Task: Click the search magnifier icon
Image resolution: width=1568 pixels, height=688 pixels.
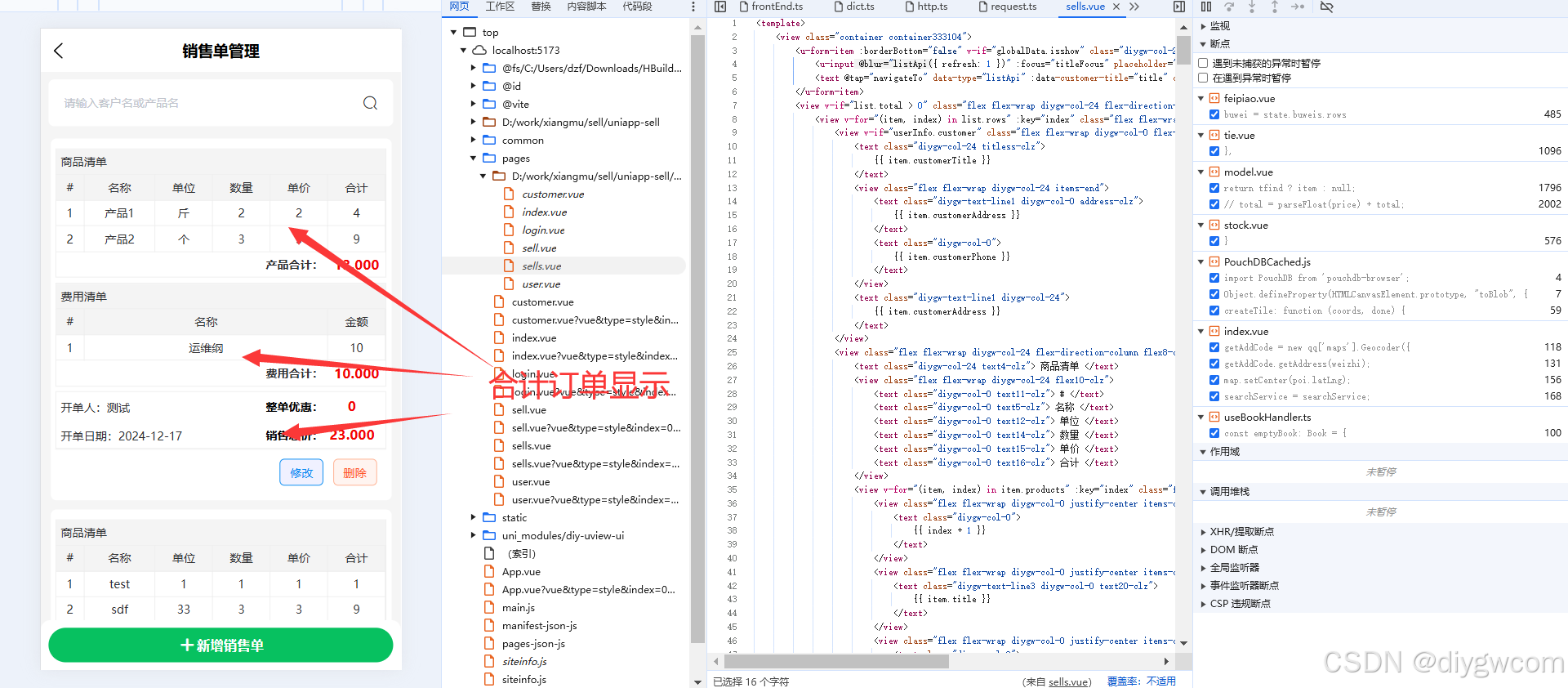Action: pos(370,103)
